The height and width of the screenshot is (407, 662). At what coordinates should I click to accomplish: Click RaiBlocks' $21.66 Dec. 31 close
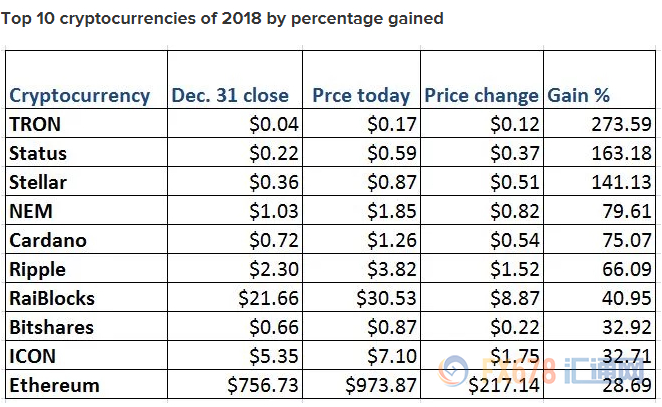pyautogui.click(x=260, y=299)
